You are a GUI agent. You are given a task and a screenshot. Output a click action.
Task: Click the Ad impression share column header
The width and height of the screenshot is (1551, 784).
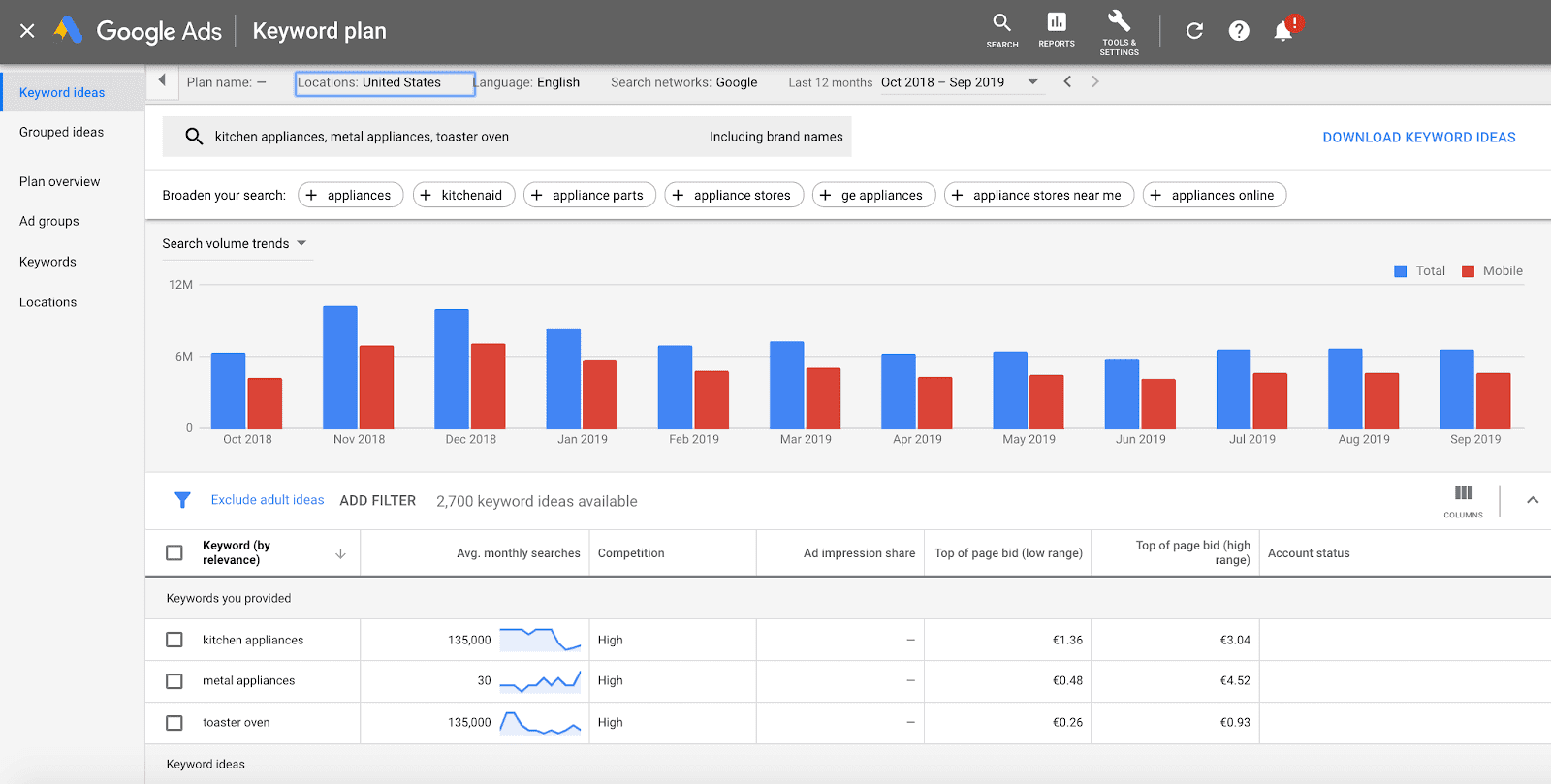point(859,553)
